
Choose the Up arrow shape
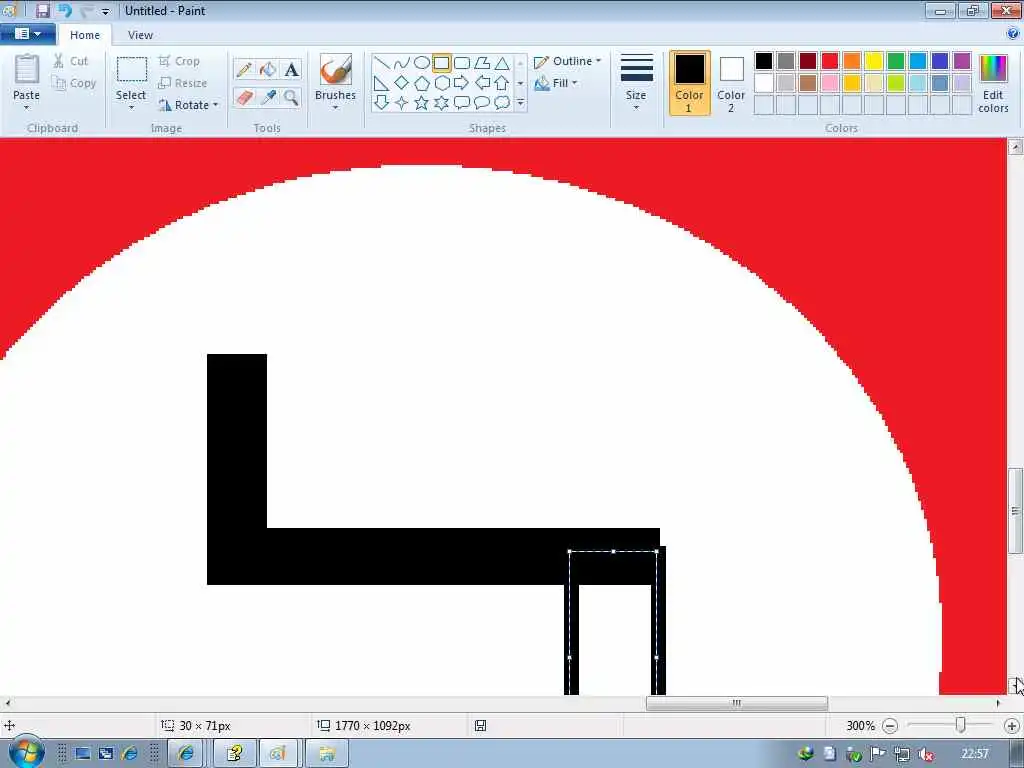point(502,83)
